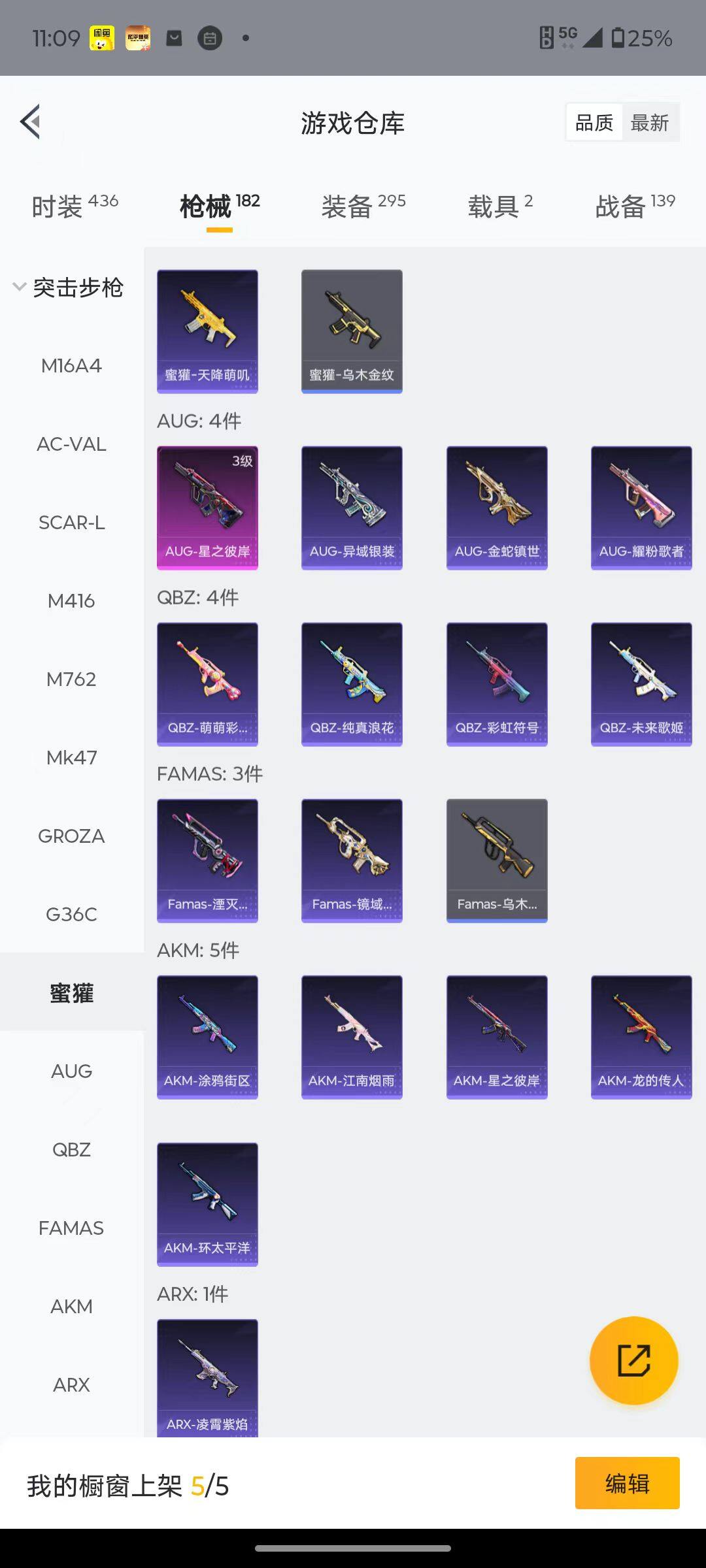Select GROZA in the weapon sidebar

[71, 836]
